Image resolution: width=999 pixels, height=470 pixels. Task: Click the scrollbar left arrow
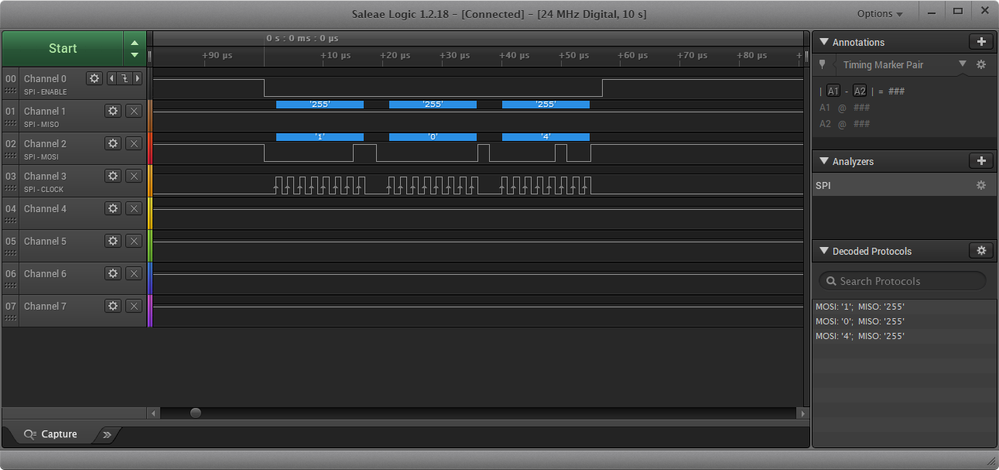(x=154, y=413)
